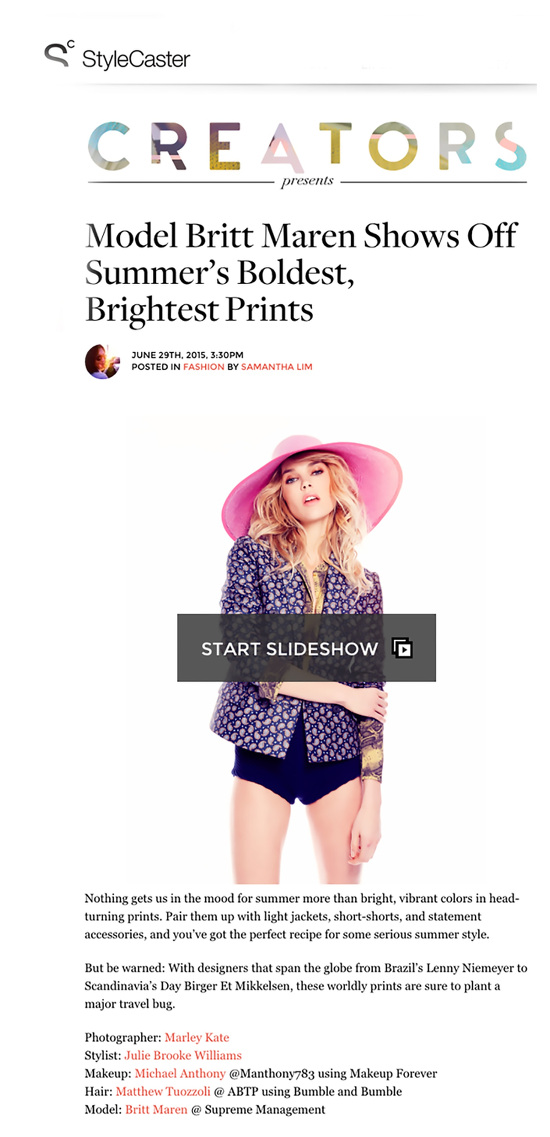Open model Britt Maren credit link
Screen dimensions: 550x1137
(x=156, y=1109)
